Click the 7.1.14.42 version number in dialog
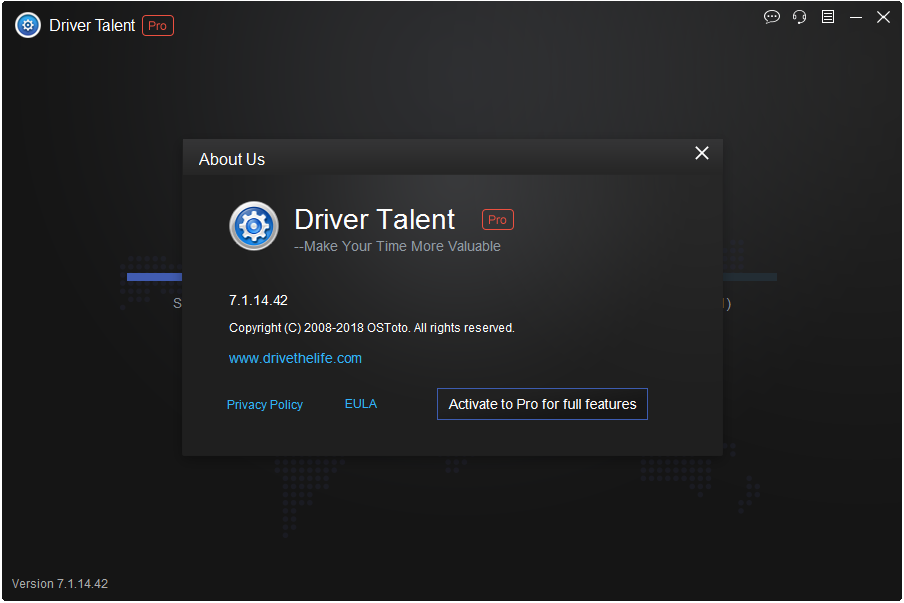The image size is (904, 603). click(258, 300)
